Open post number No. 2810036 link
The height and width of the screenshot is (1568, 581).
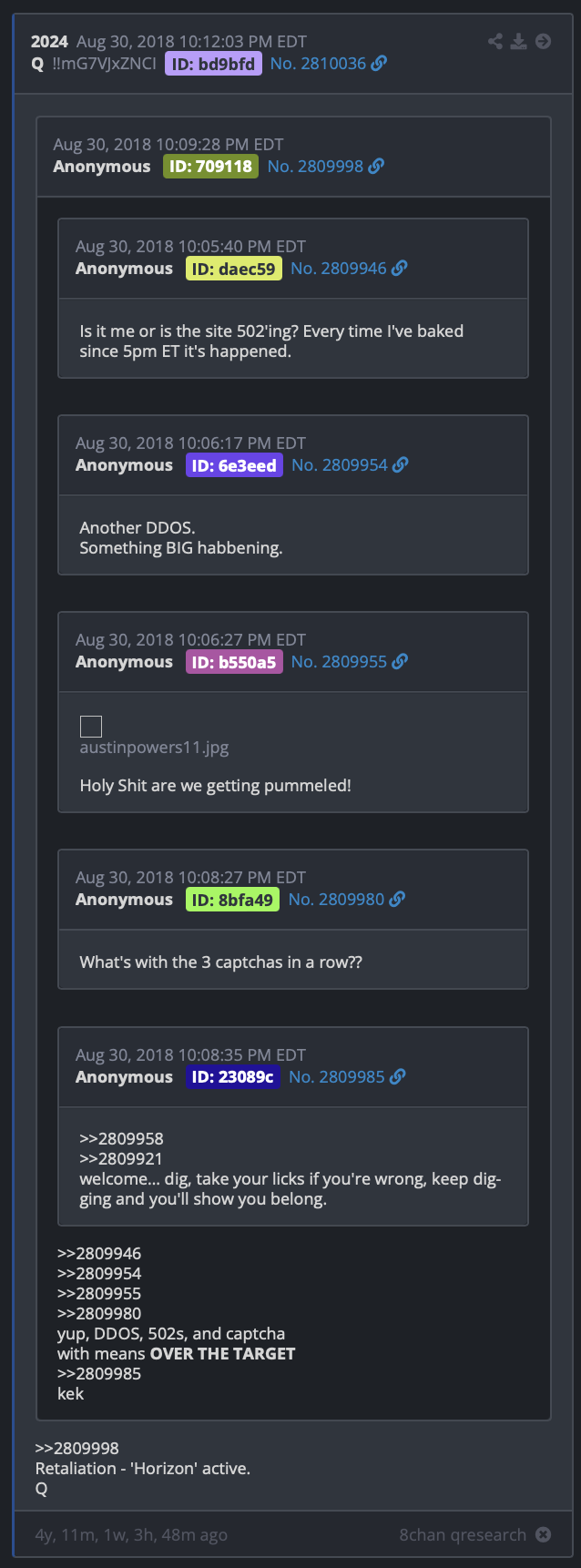[x=318, y=64]
